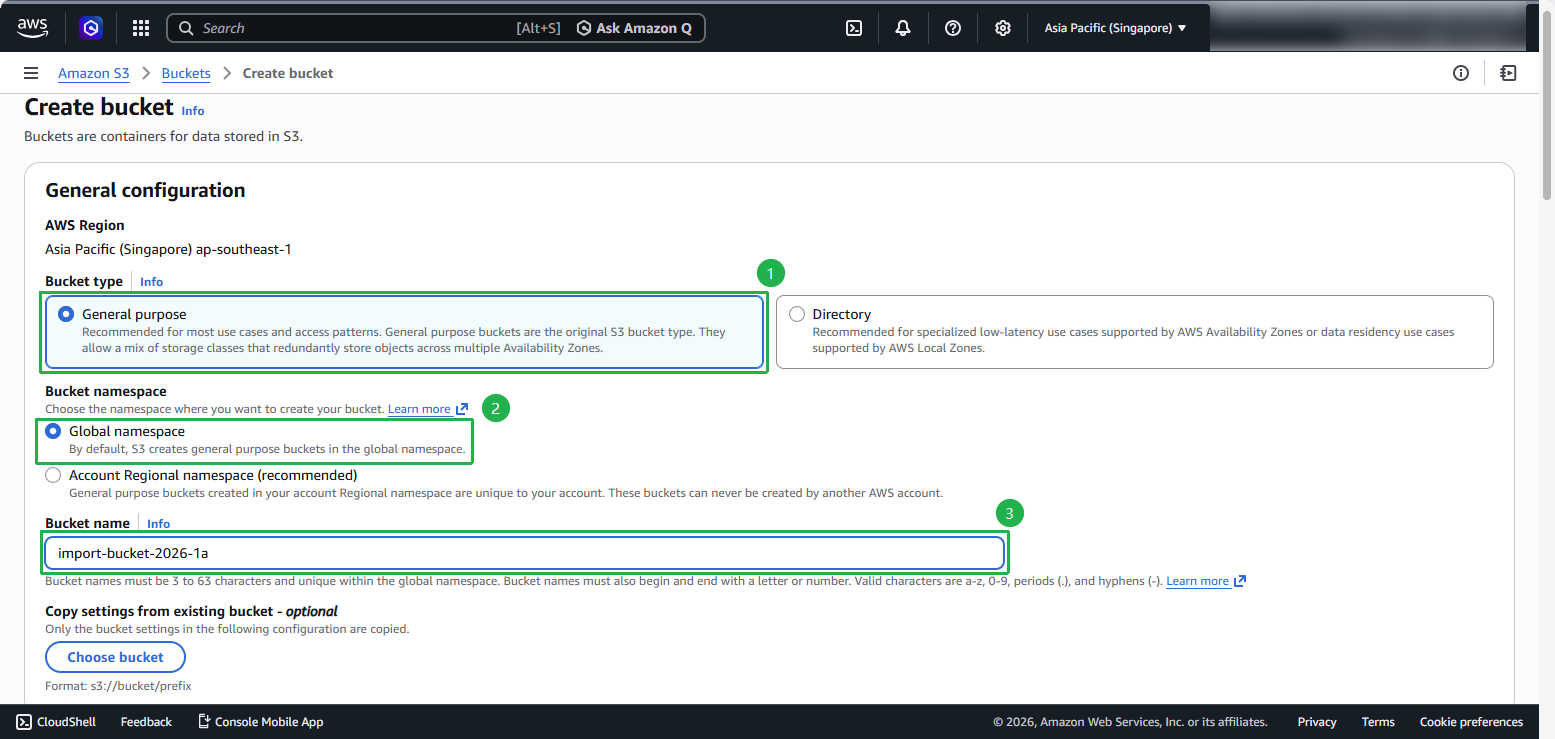This screenshot has height=739, width=1555.
Task: Click the breadcrumb text 'Create bucket'
Action: pyautogui.click(x=288, y=73)
